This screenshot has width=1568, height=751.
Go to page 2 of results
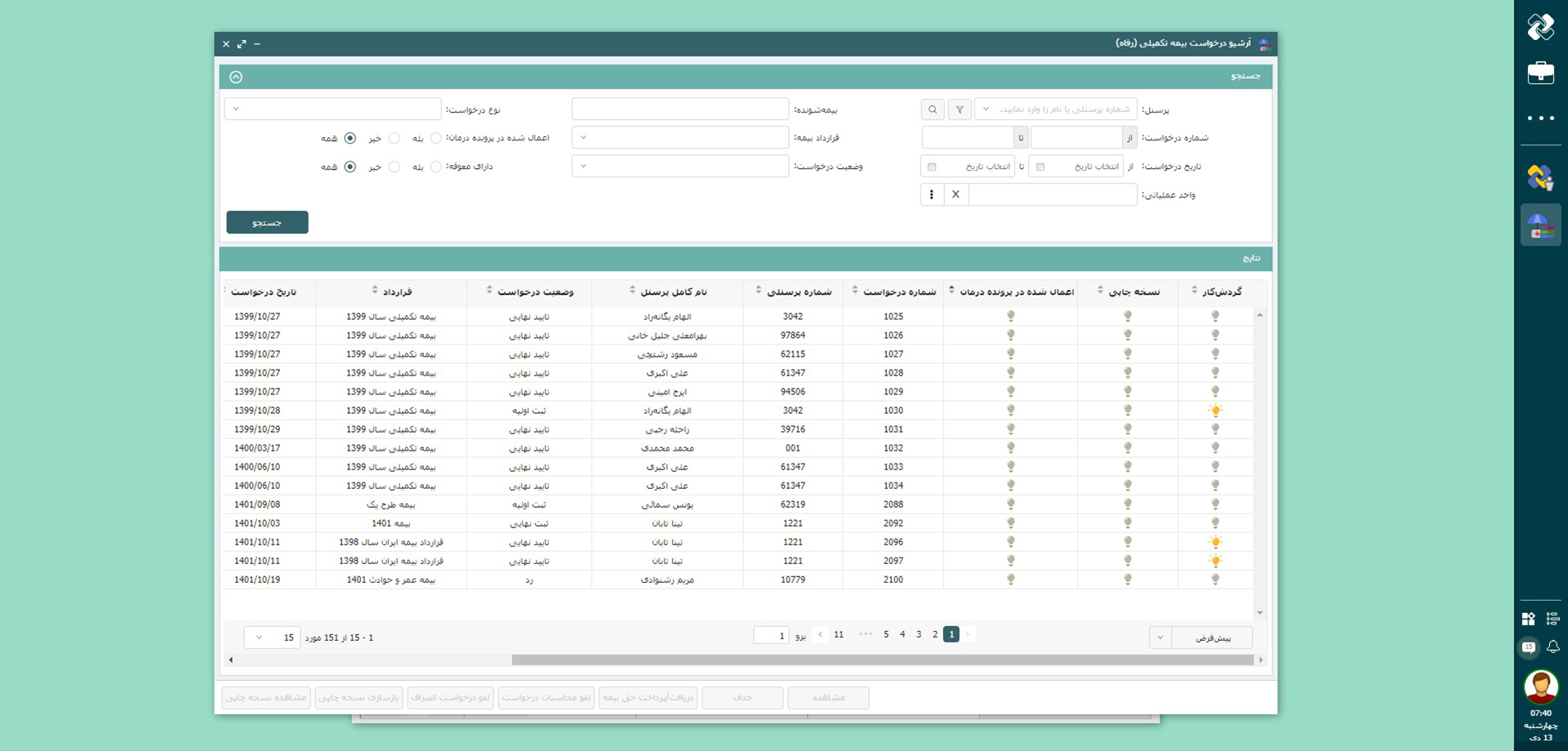[x=935, y=634]
